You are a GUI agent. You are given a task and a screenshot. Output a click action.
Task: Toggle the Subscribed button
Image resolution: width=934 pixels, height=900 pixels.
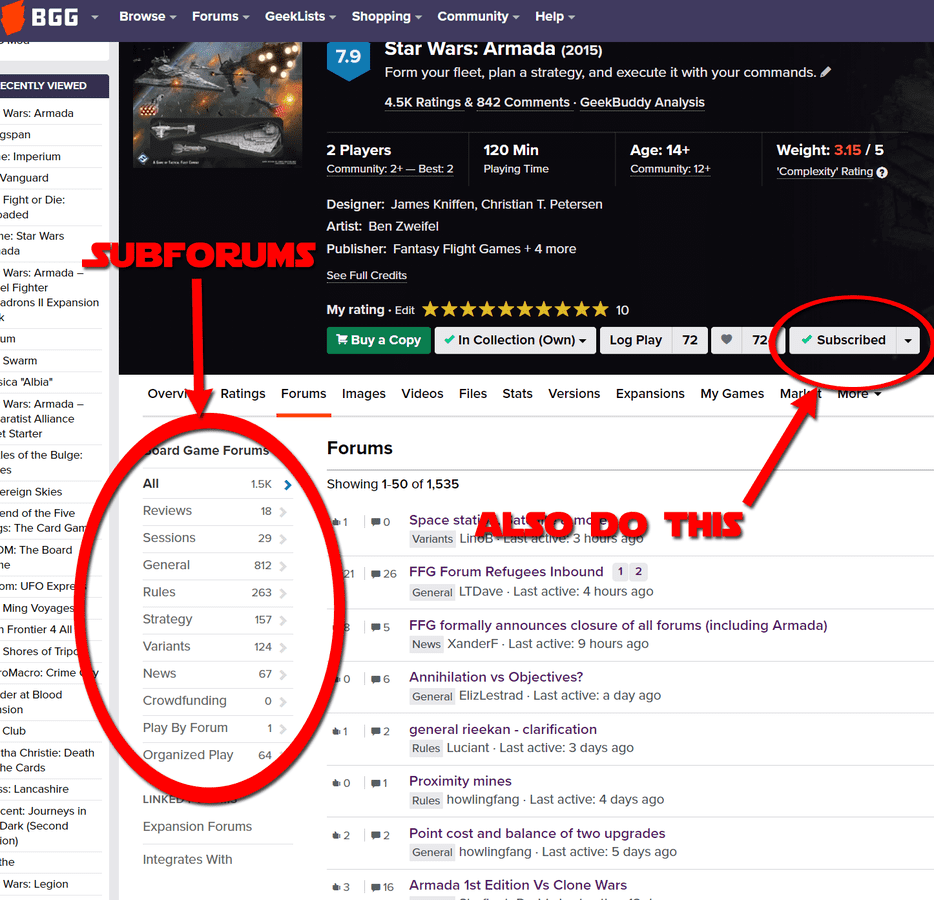tap(843, 340)
